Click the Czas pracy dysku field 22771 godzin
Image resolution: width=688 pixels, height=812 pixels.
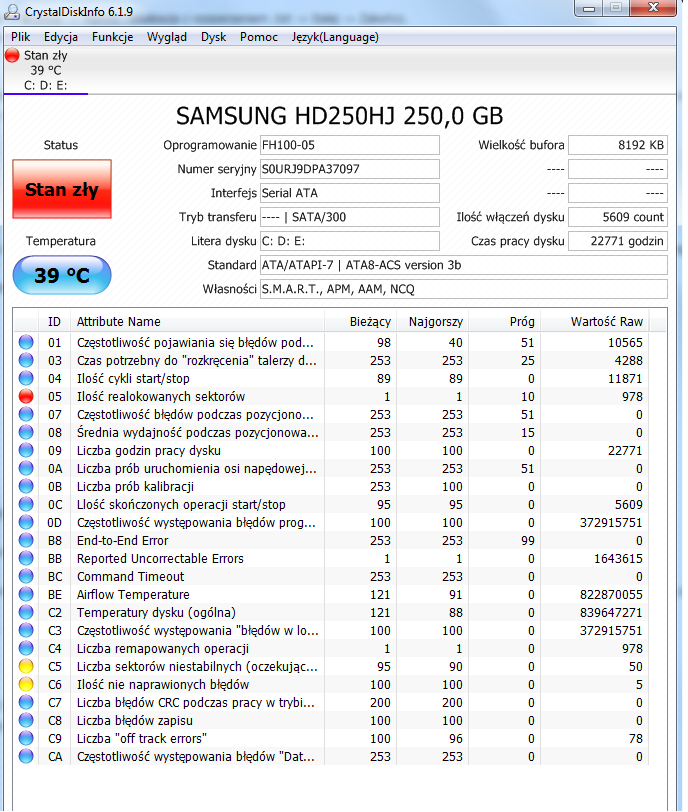618,241
